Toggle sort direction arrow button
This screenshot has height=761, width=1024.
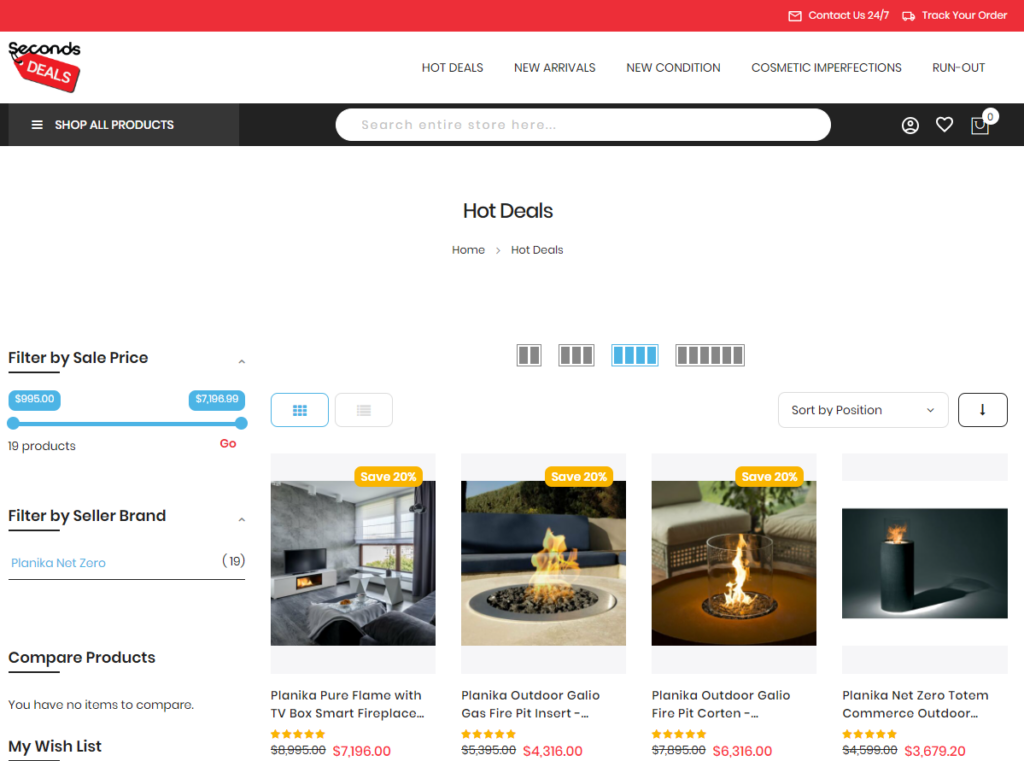982,410
